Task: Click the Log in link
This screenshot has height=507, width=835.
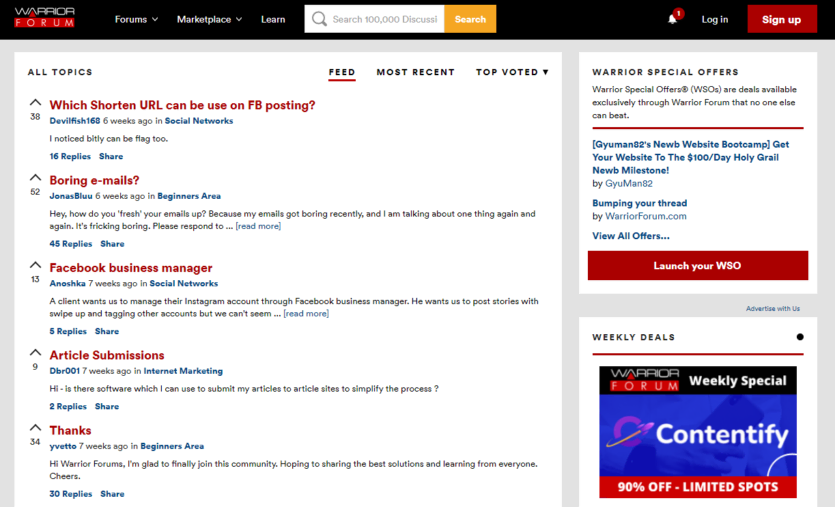Action: pos(715,19)
